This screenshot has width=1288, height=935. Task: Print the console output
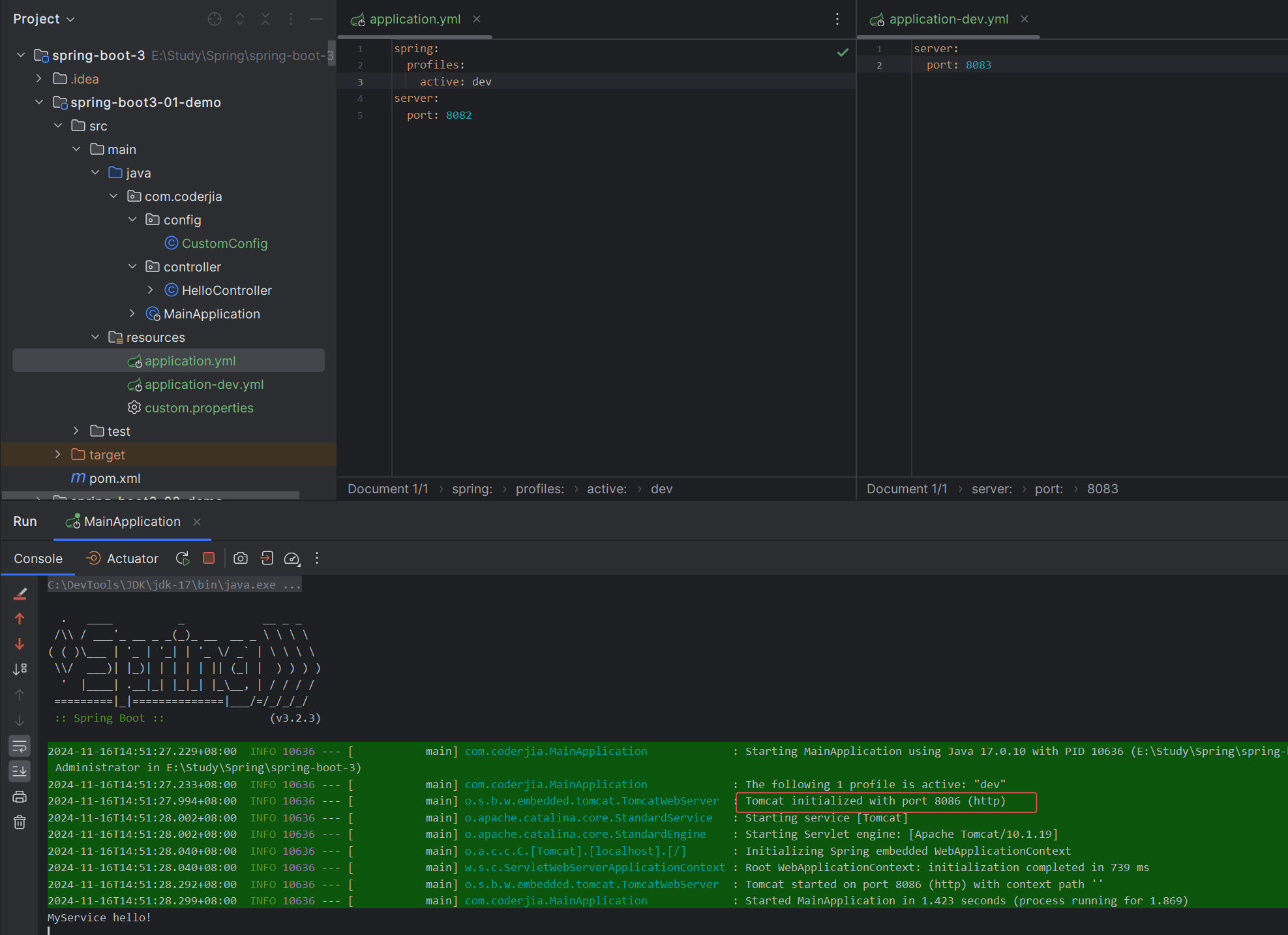20,797
